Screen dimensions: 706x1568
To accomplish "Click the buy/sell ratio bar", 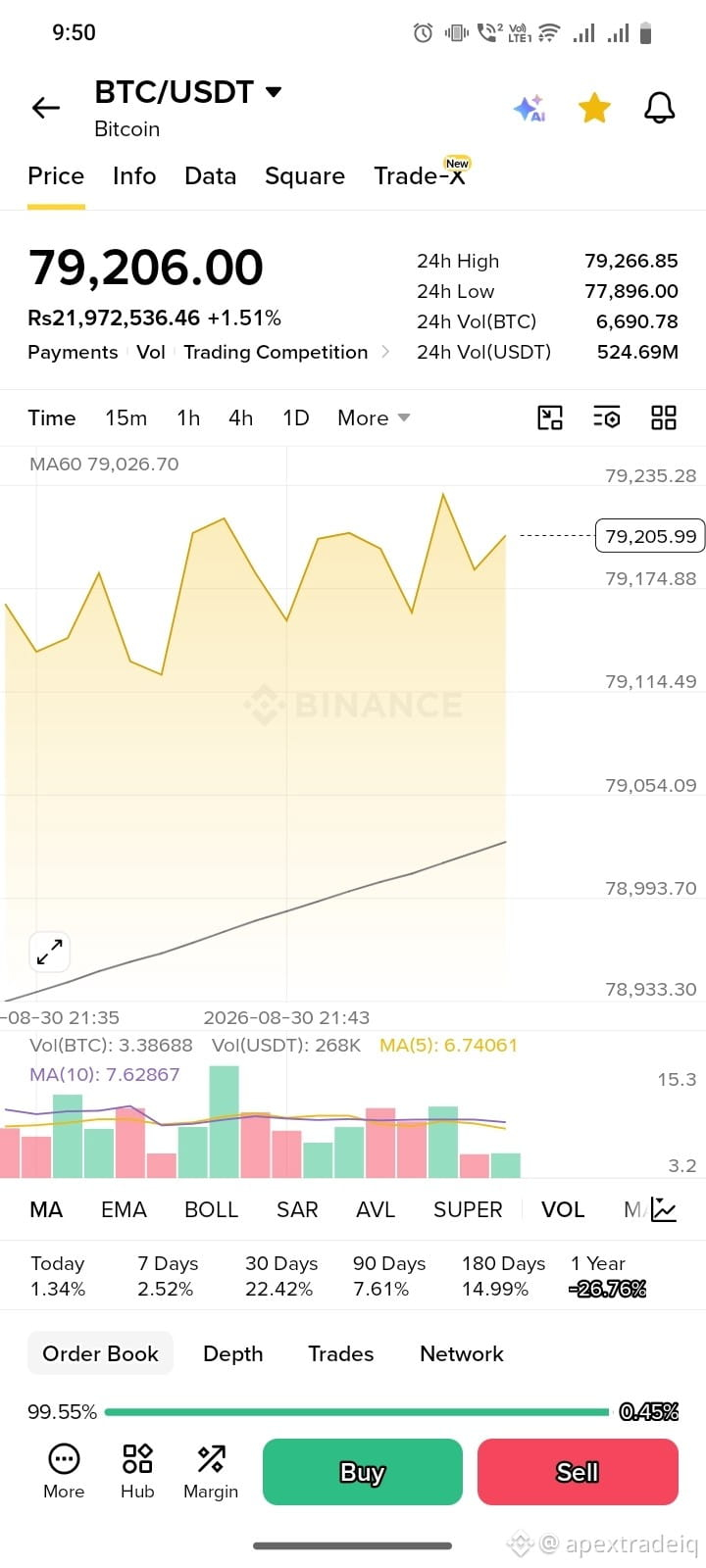I will [x=358, y=1412].
